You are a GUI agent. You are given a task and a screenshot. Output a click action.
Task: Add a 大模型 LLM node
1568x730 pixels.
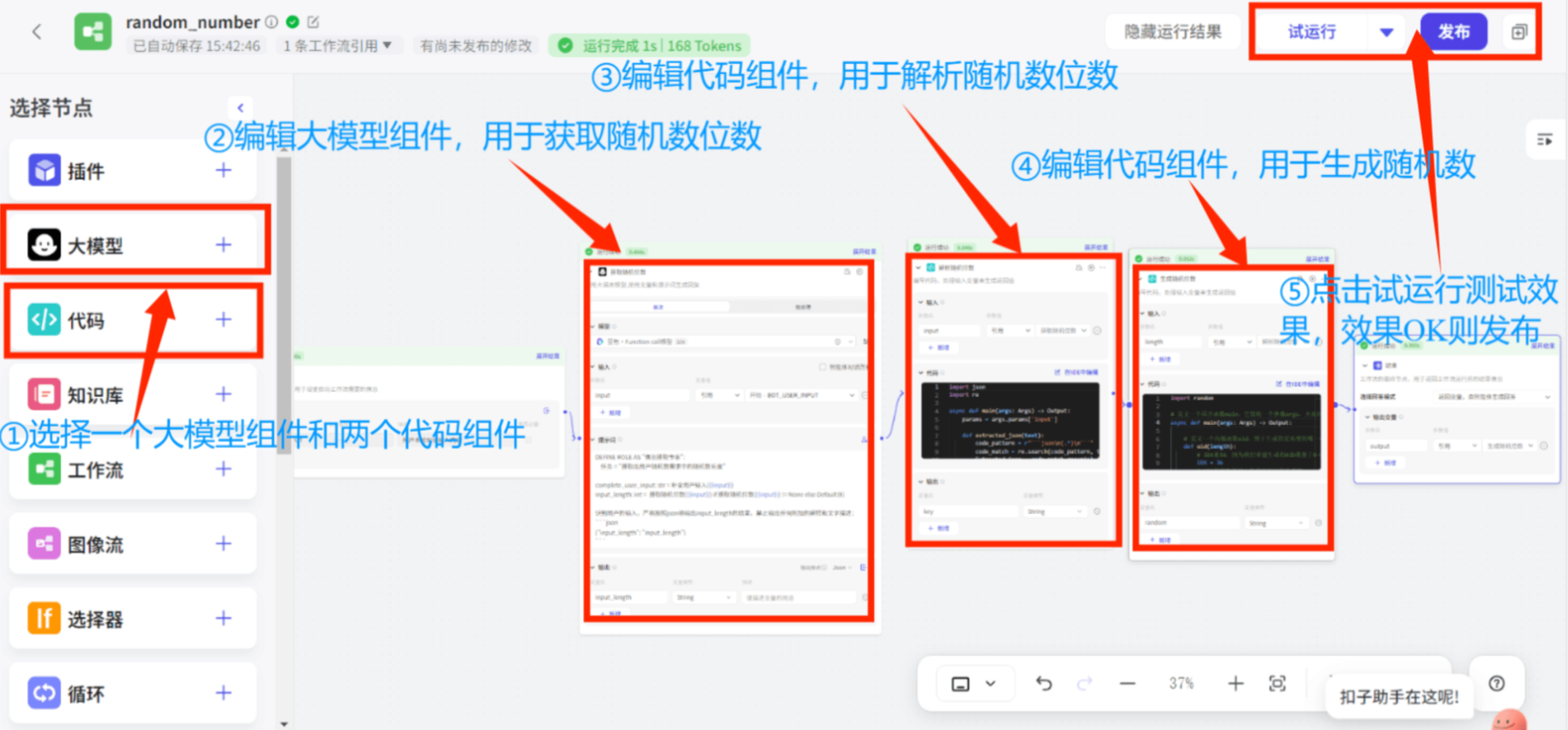coord(224,245)
